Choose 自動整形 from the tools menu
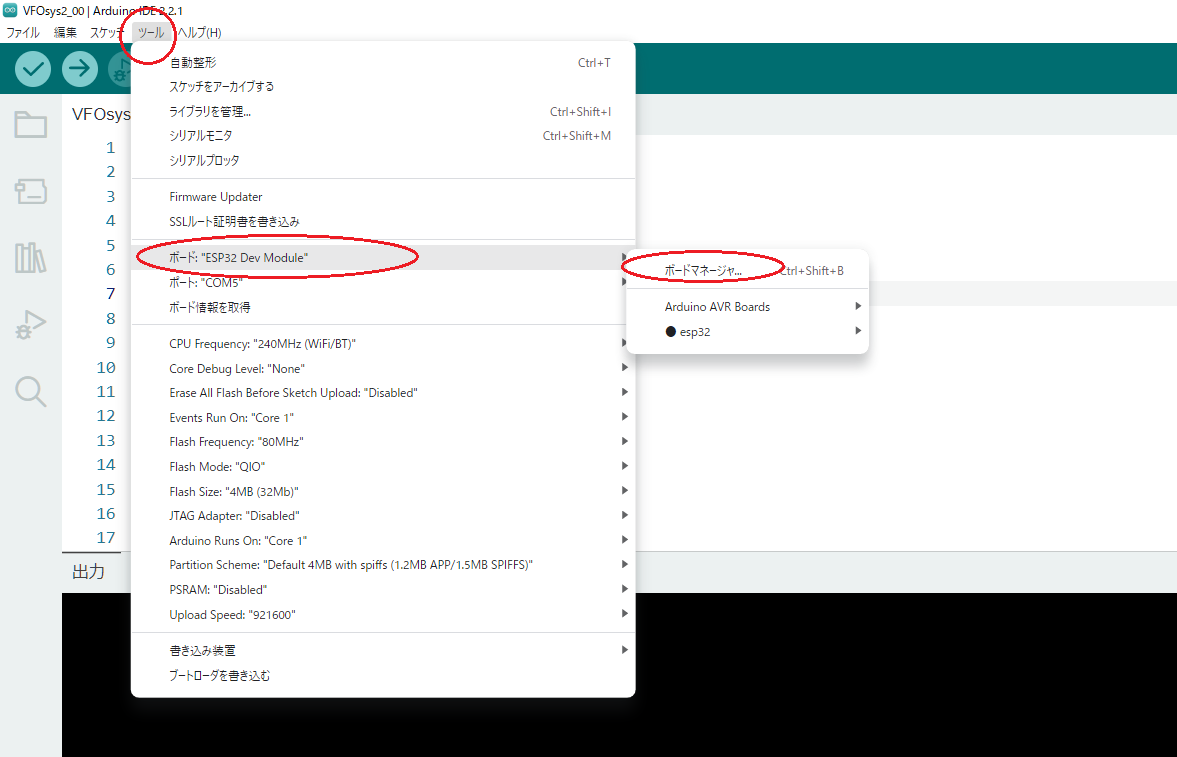The image size is (1177, 757). [x=383, y=62]
